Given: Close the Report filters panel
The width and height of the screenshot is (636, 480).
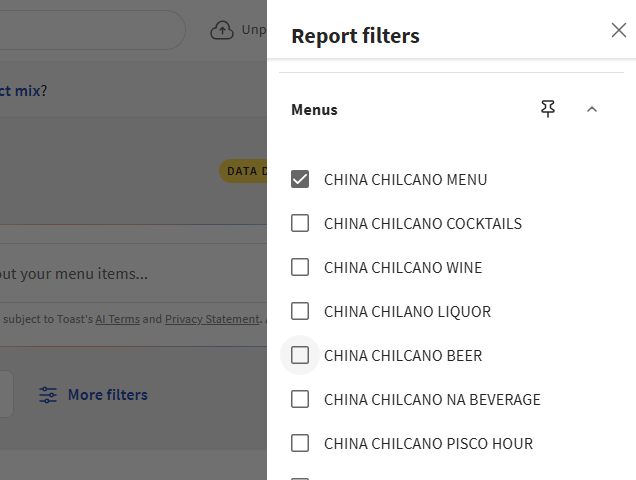Looking at the screenshot, I should [619, 30].
